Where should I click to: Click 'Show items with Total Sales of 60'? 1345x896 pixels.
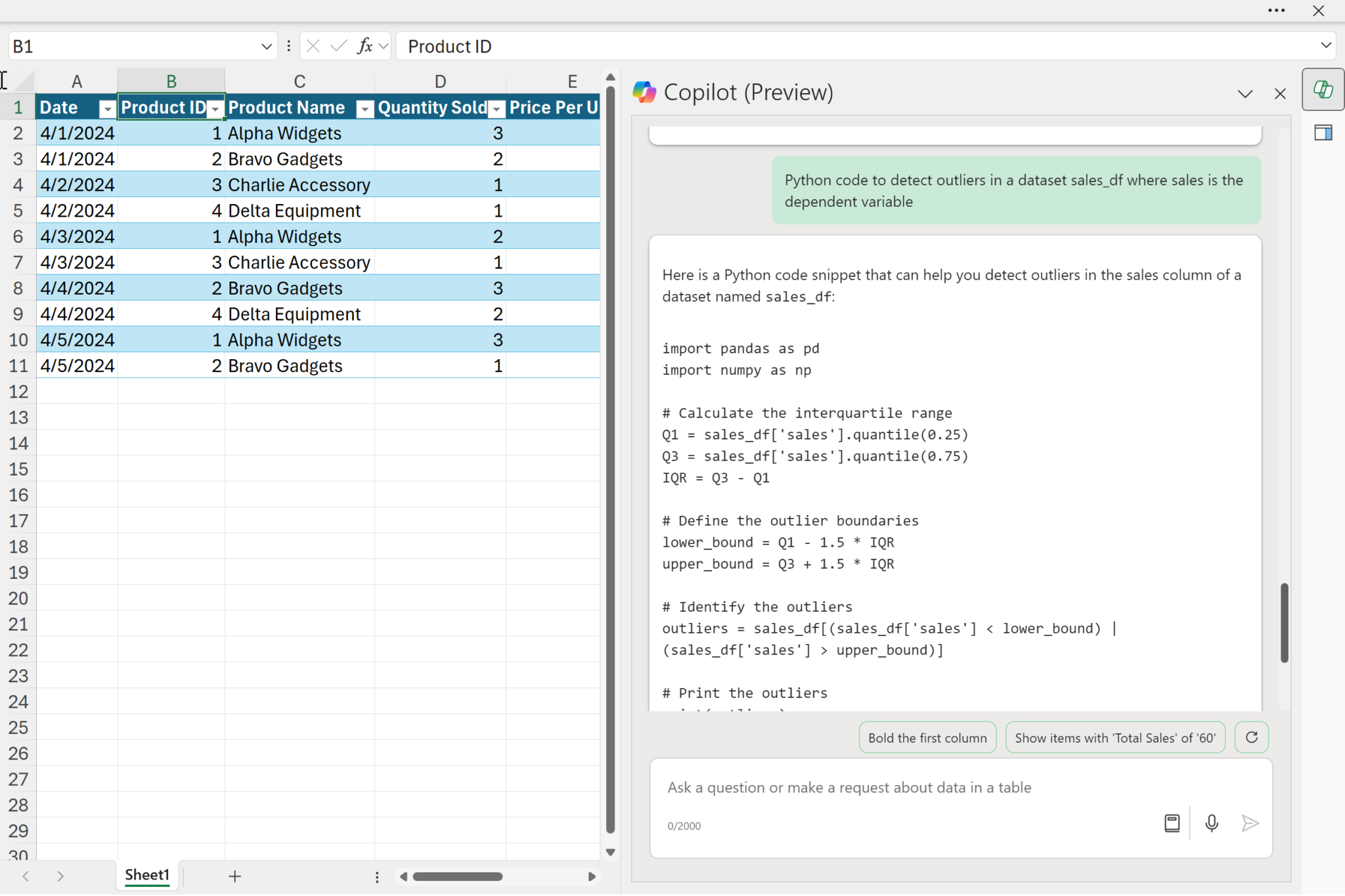pos(1114,738)
